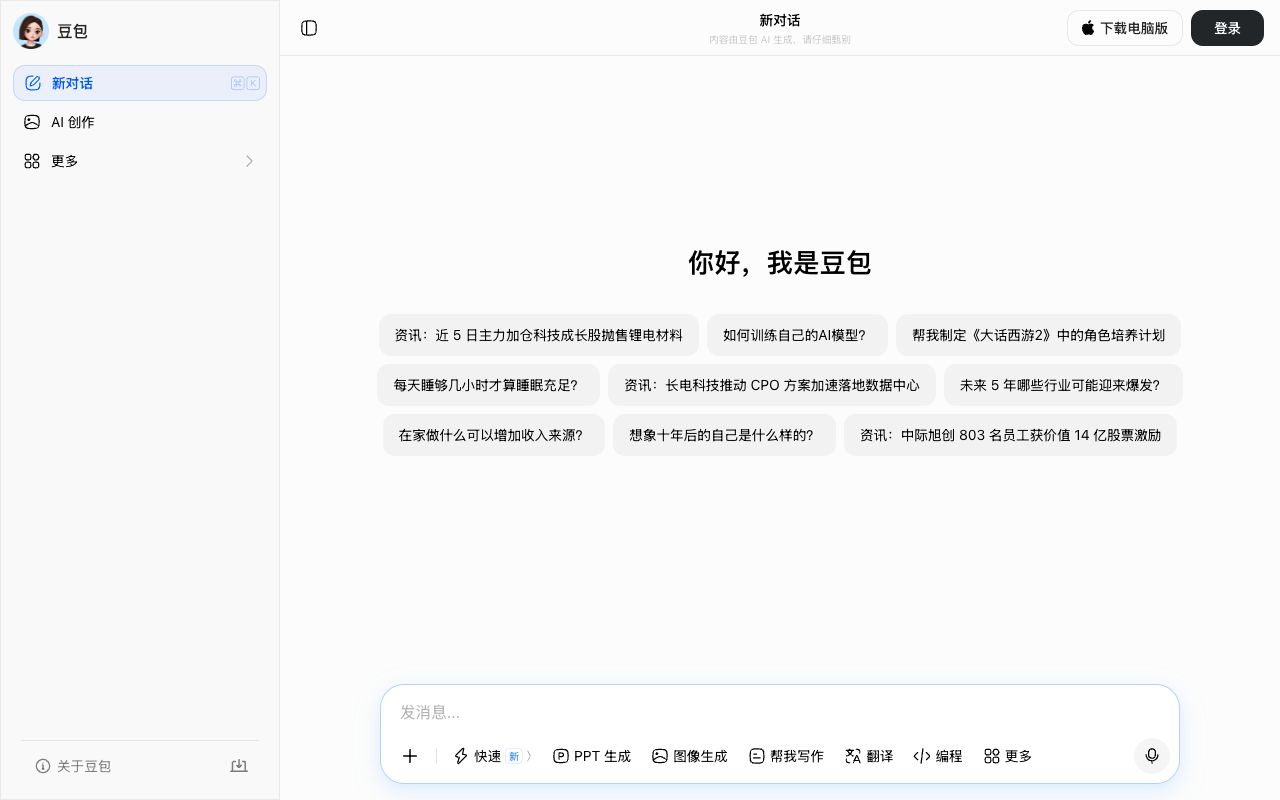Choose 翻译 tool
Image resolution: width=1280 pixels, height=800 pixels.
(869, 756)
